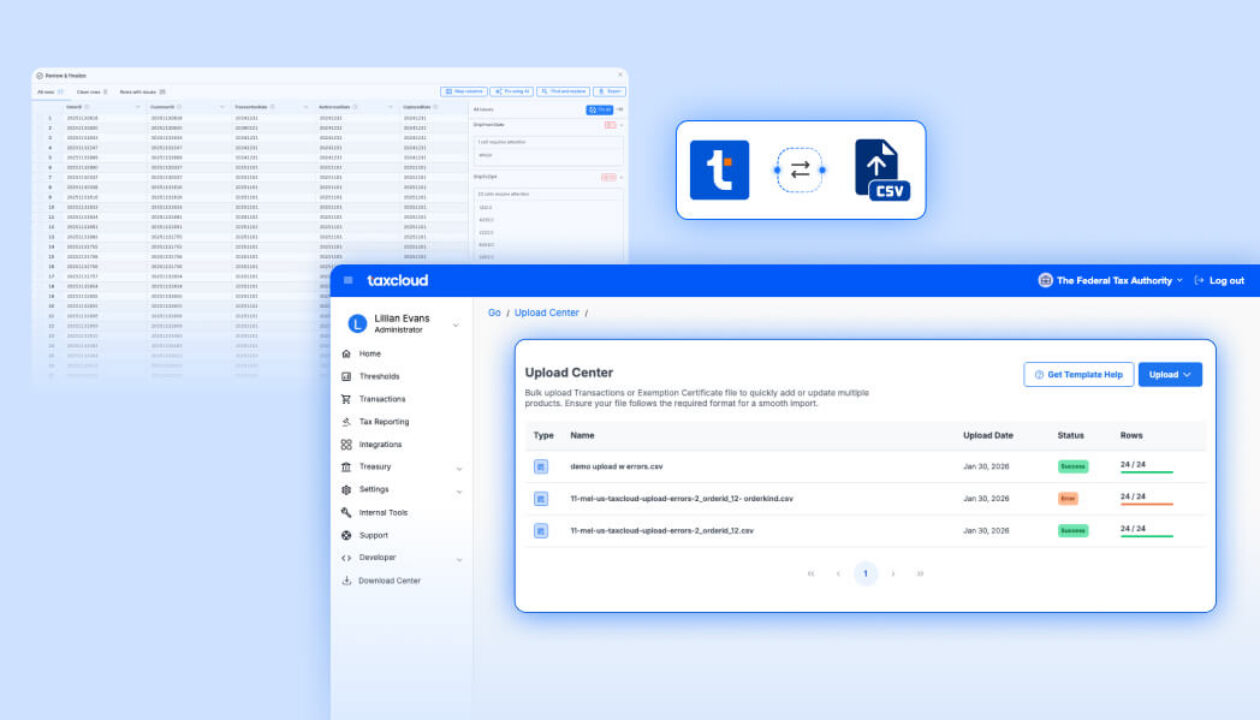This screenshot has width=1260, height=720.
Task: Open the Upload Center breadcrumb link
Action: coord(546,312)
